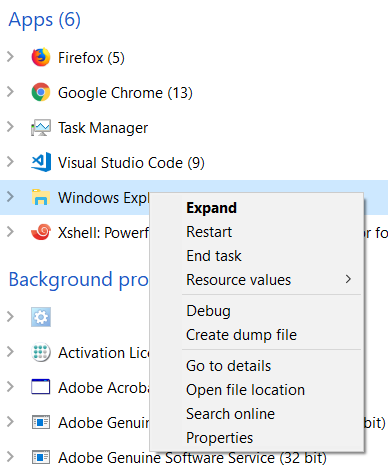
Task: Expand the Xshell process row
Action: [11, 232]
